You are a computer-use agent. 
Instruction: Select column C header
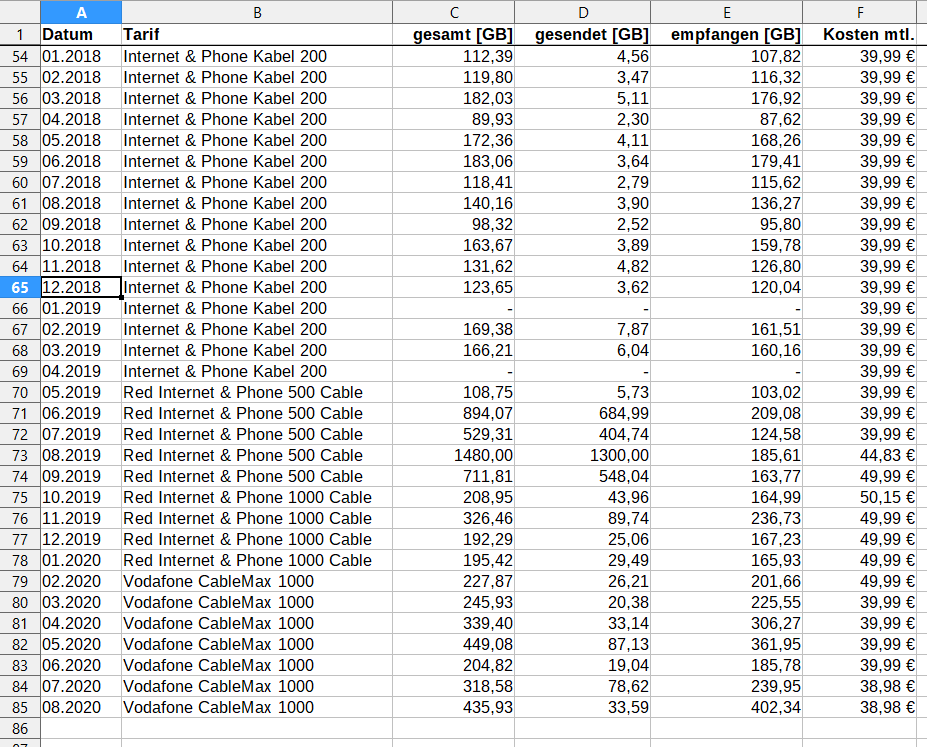click(453, 12)
